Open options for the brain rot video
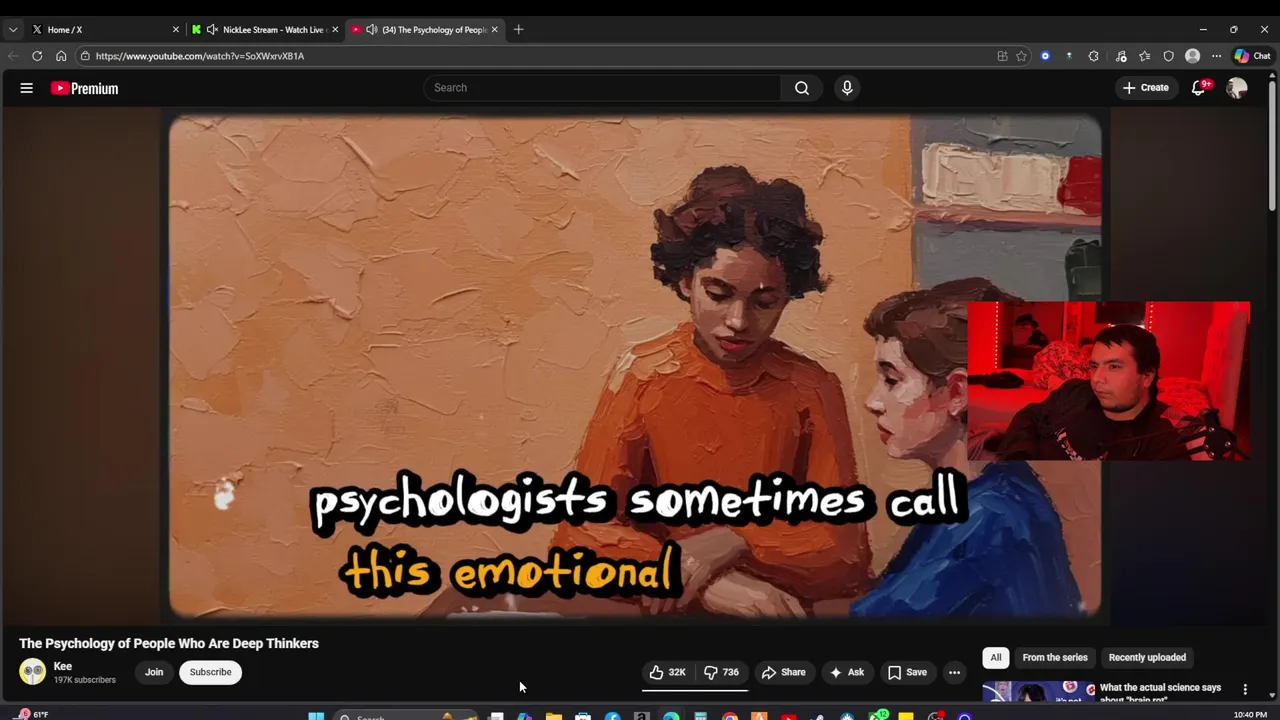Image resolution: width=1280 pixels, height=720 pixels. point(1245,689)
